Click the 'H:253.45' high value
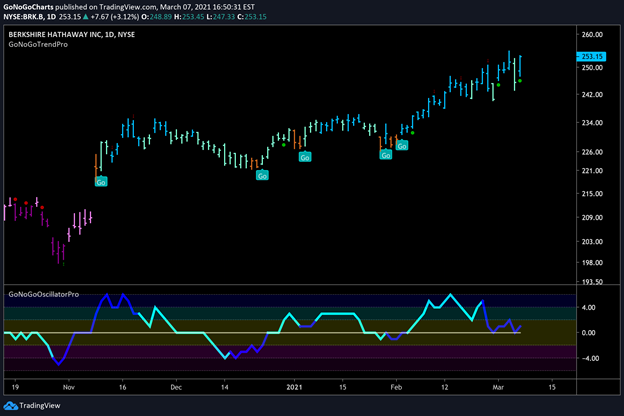 [x=189, y=17]
